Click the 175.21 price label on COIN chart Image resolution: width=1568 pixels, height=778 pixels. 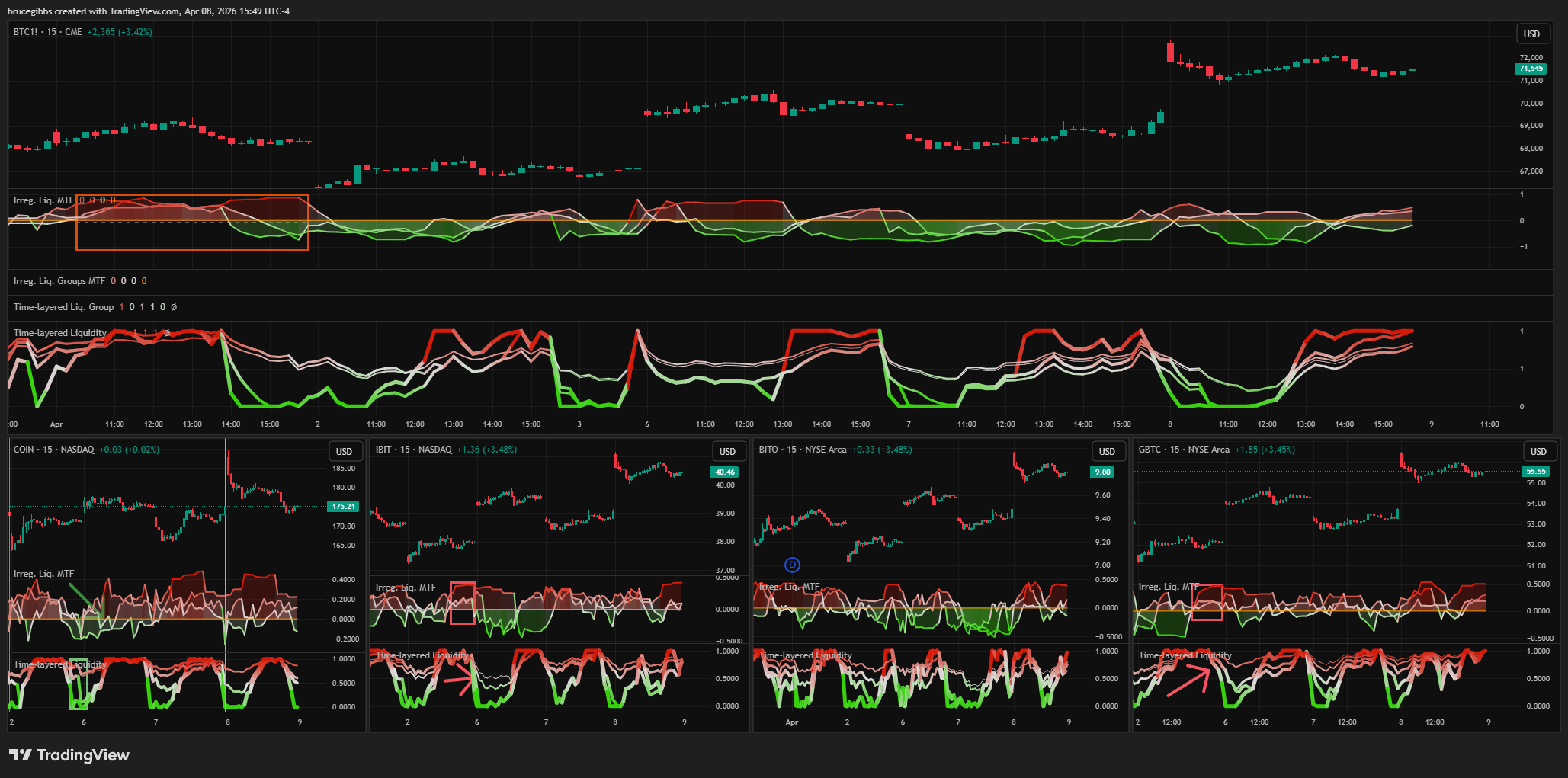pyautogui.click(x=343, y=506)
